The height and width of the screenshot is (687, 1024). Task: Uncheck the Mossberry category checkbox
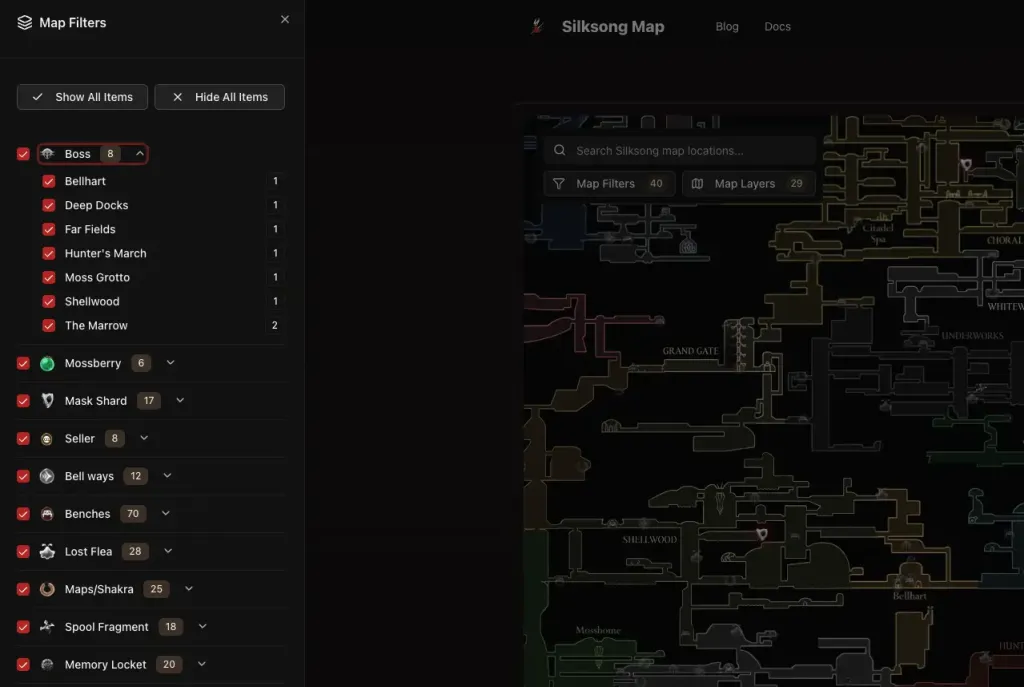(24, 364)
